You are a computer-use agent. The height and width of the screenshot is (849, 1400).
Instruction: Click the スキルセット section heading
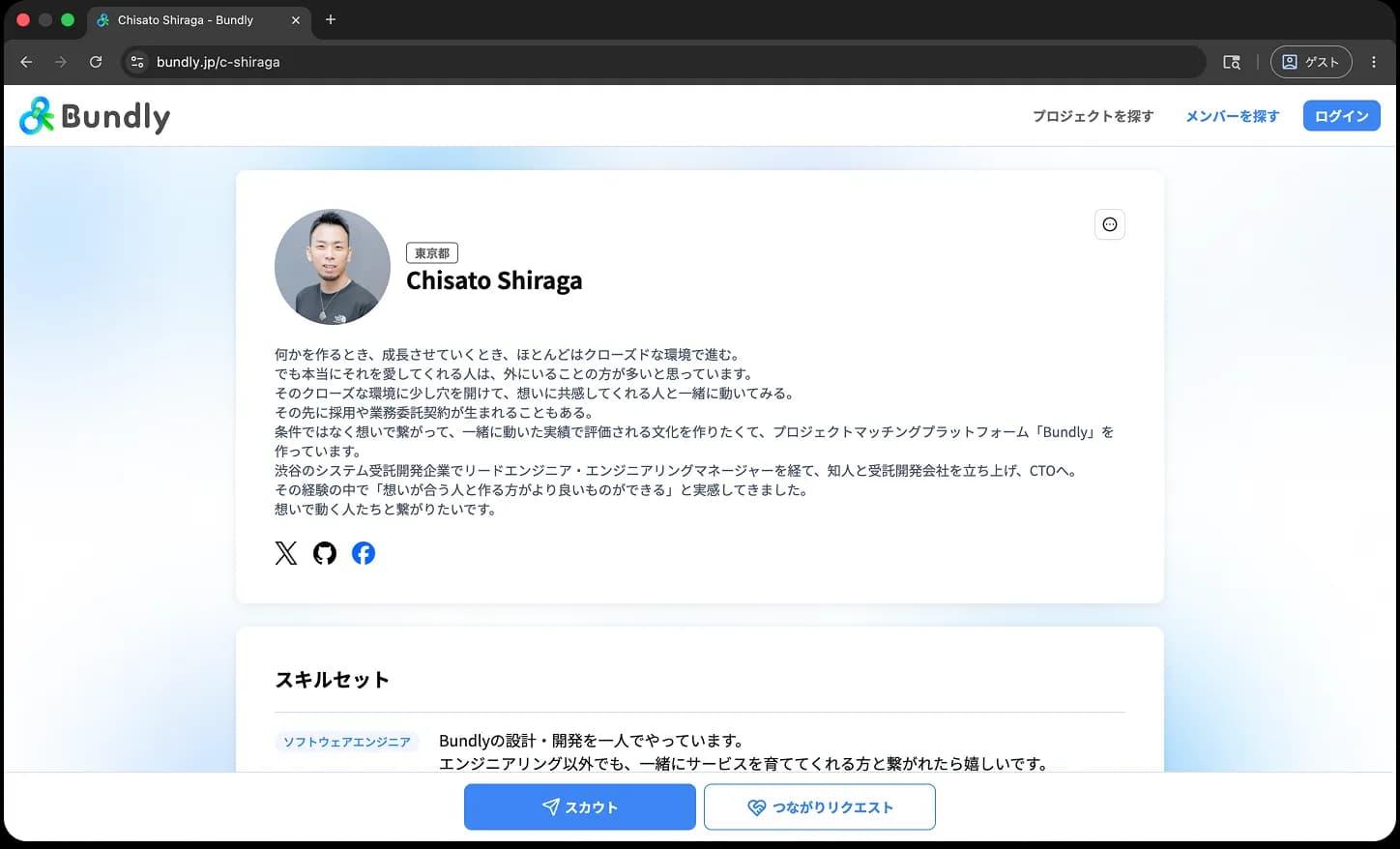pyautogui.click(x=333, y=680)
